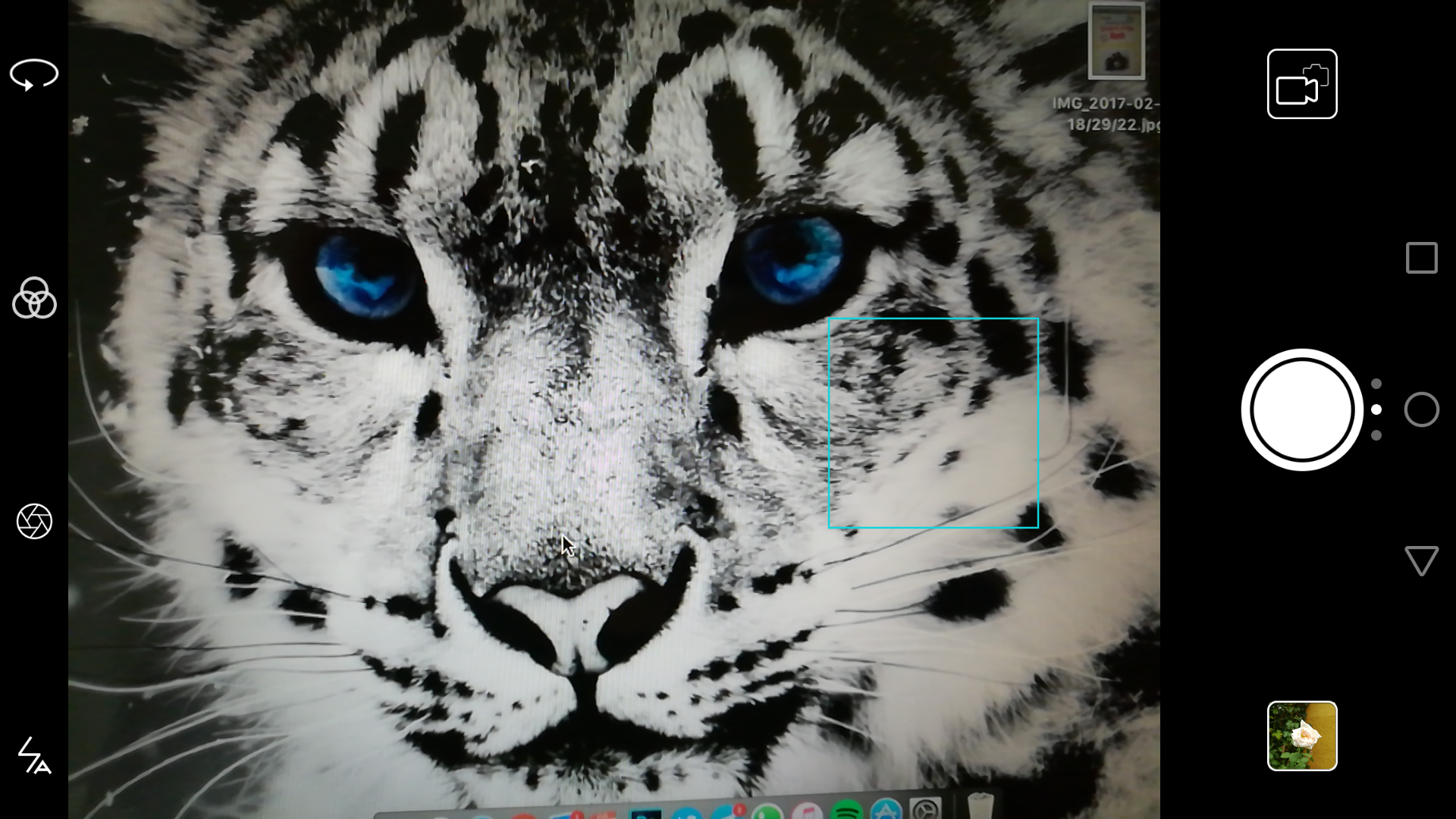Open last photo thumbnail of white rose

tap(1301, 736)
